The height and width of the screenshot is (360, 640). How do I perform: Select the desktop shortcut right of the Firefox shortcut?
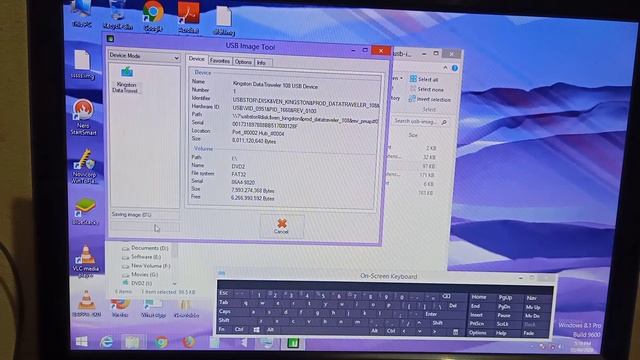(x=153, y=308)
